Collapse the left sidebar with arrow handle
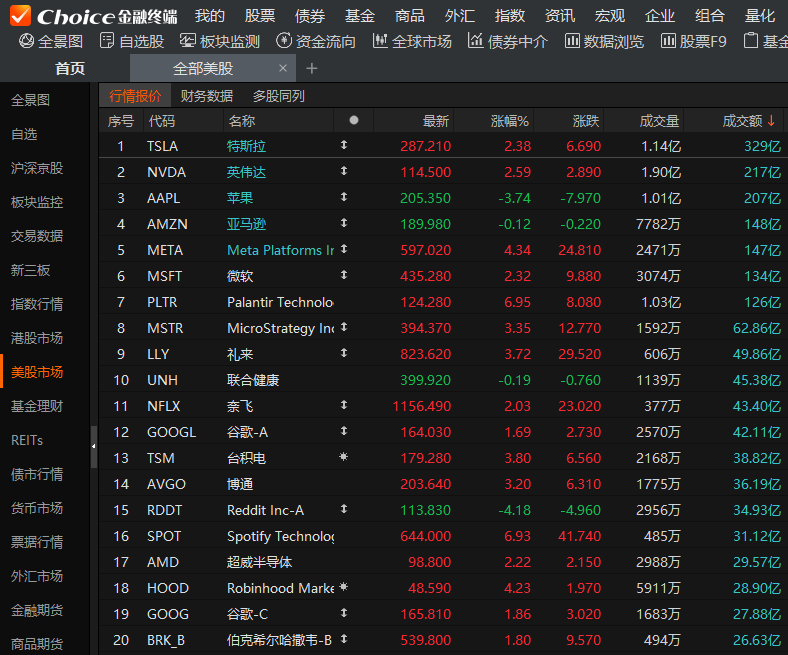 tap(93, 446)
